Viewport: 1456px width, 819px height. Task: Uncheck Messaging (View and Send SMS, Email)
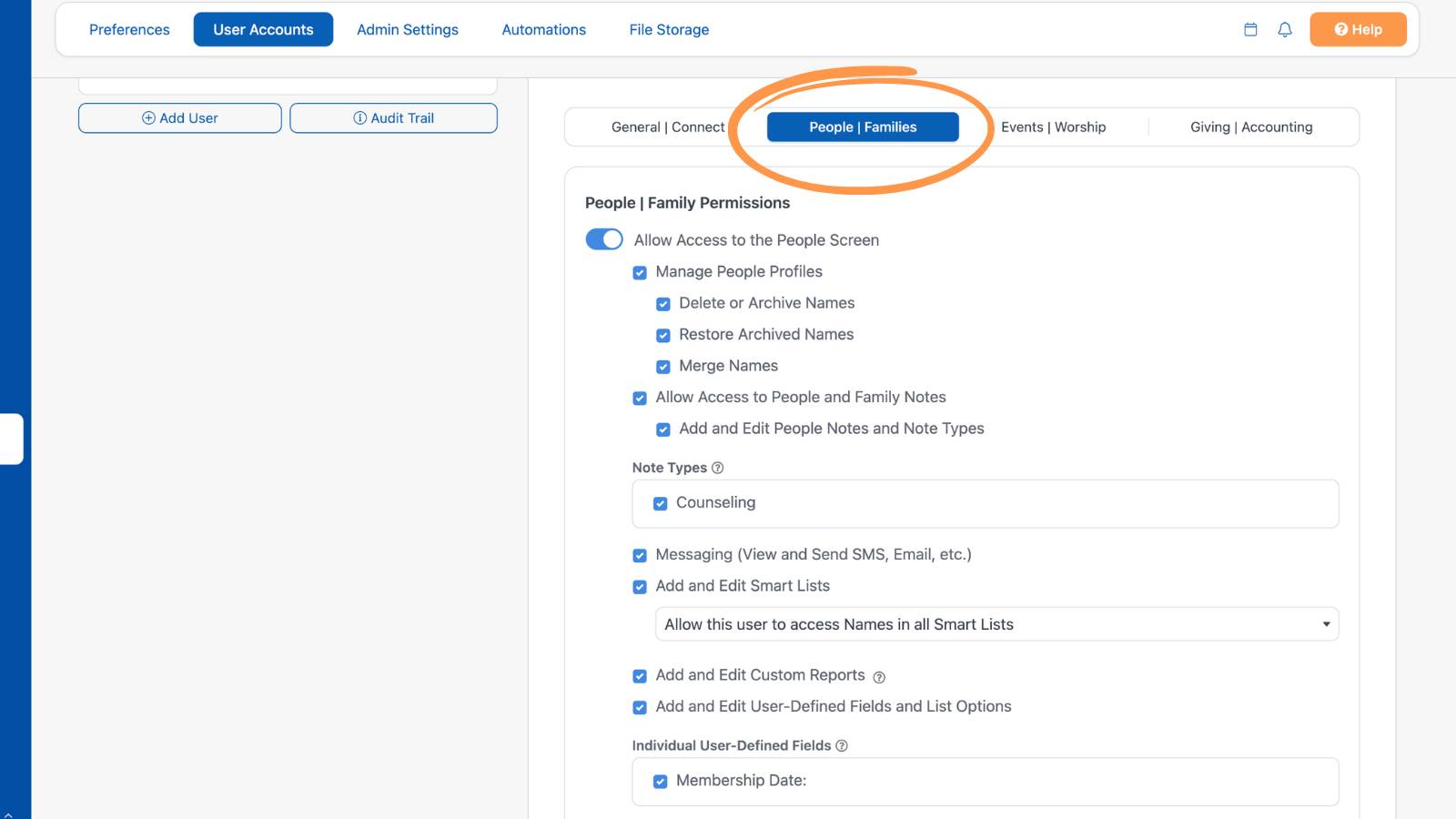(640, 555)
